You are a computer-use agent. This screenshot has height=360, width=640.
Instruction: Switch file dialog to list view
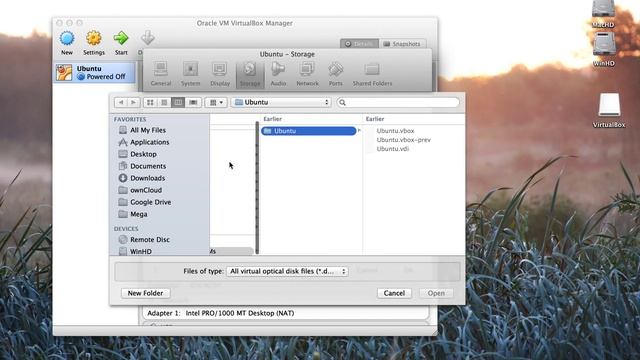164,102
